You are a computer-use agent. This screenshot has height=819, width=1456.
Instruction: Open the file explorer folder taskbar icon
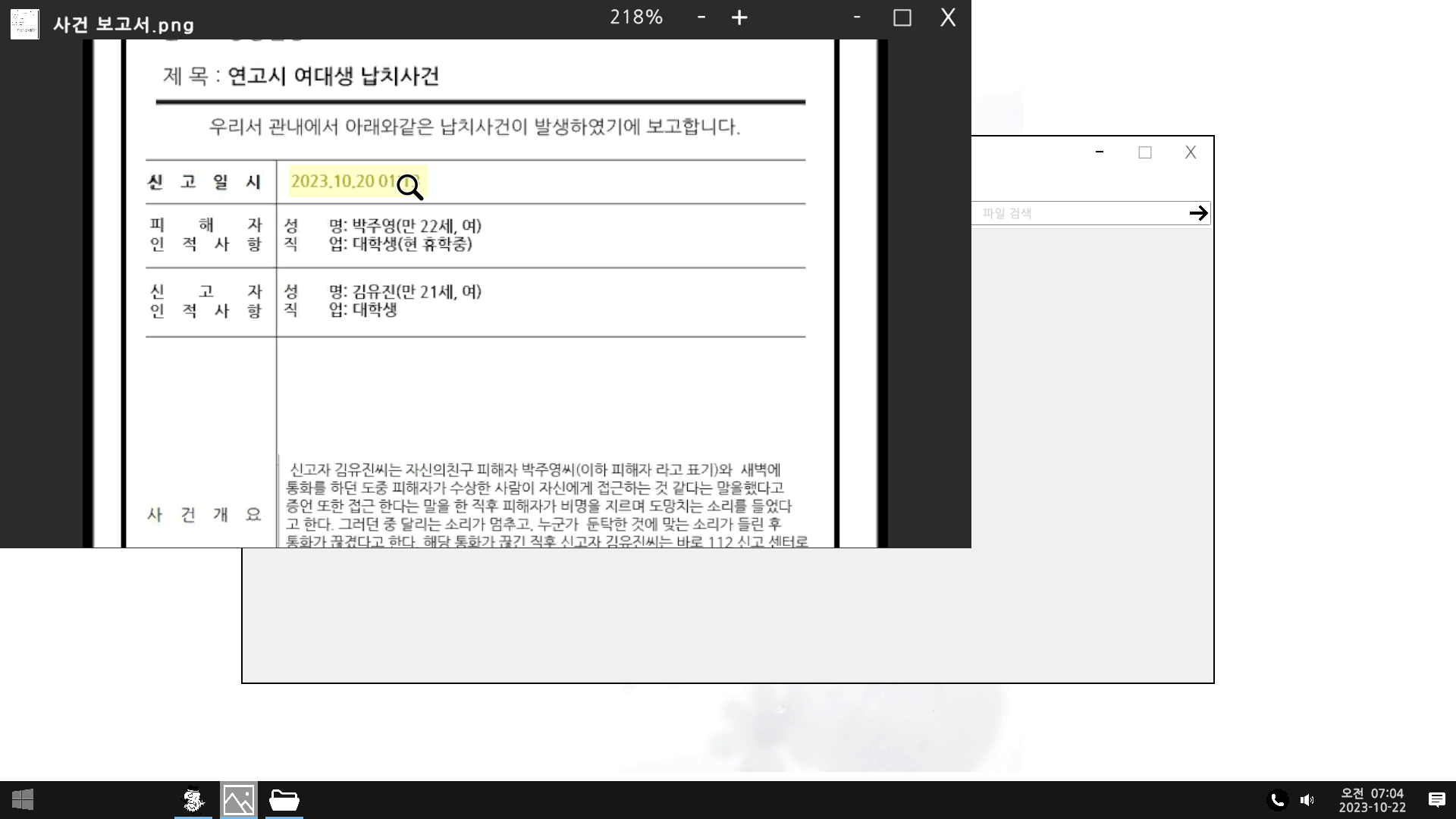click(x=284, y=800)
